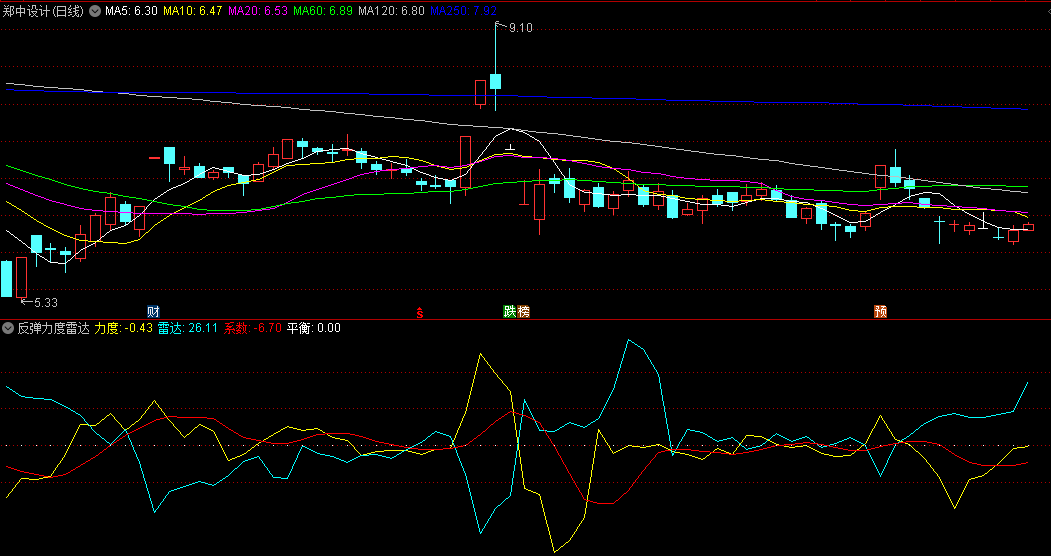The width and height of the screenshot is (1051, 556).
Task: Click the blue 财 financial marker icon
Action: pos(154,311)
